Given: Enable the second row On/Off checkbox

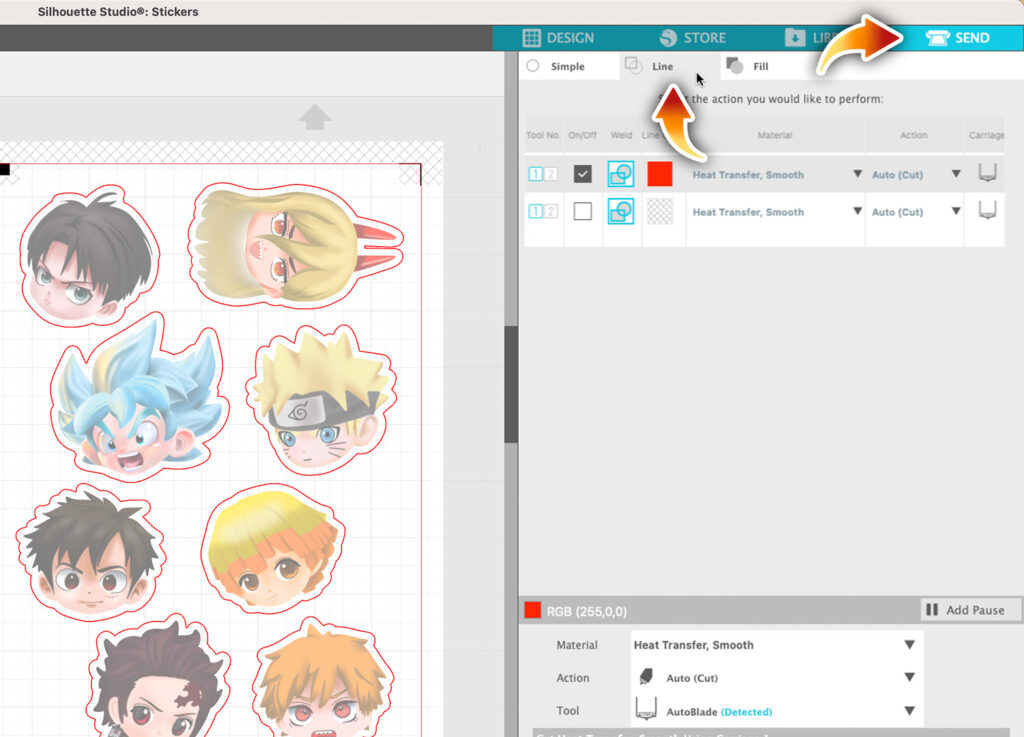Looking at the screenshot, I should (583, 212).
